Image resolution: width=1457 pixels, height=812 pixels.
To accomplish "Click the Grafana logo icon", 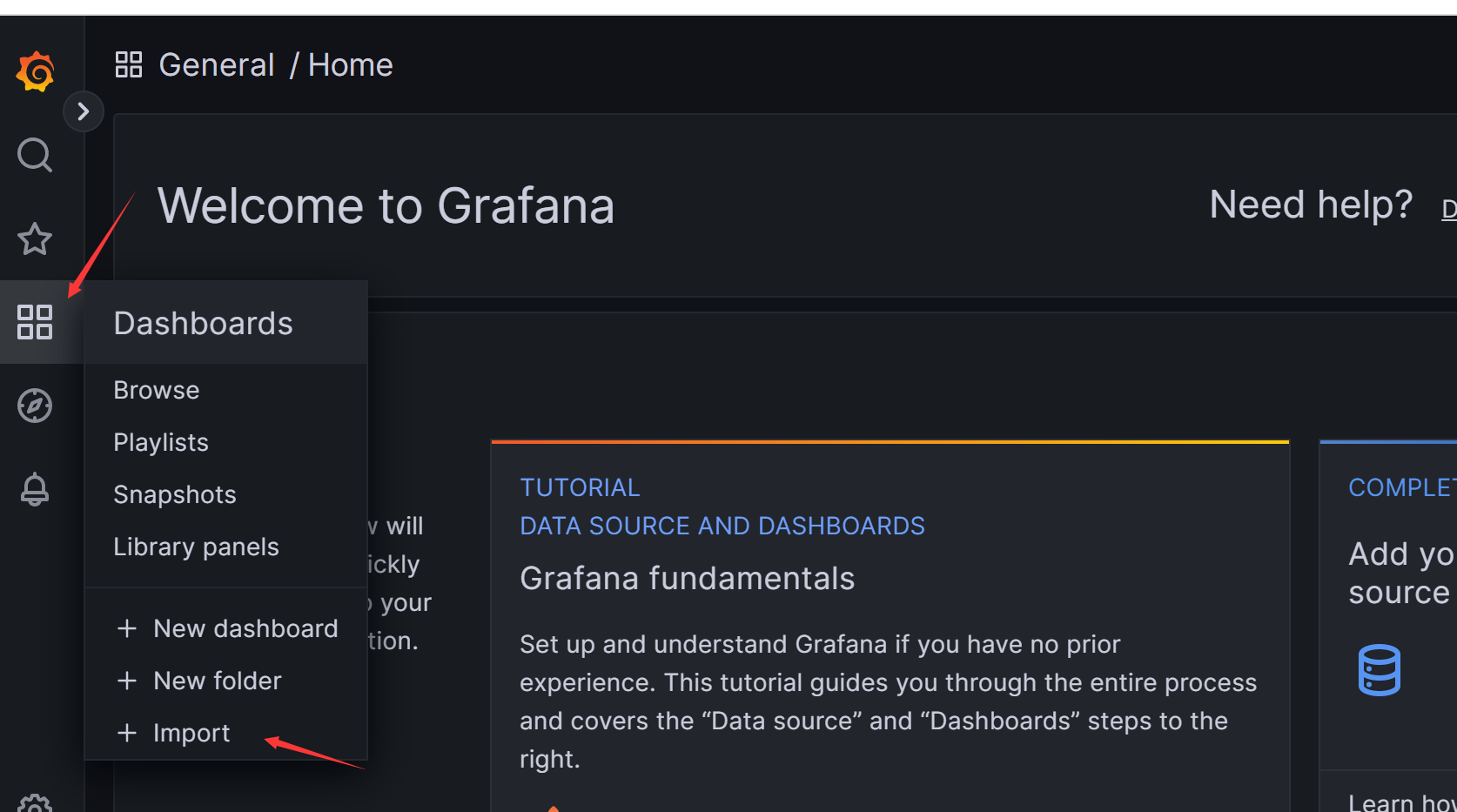I will [35, 70].
